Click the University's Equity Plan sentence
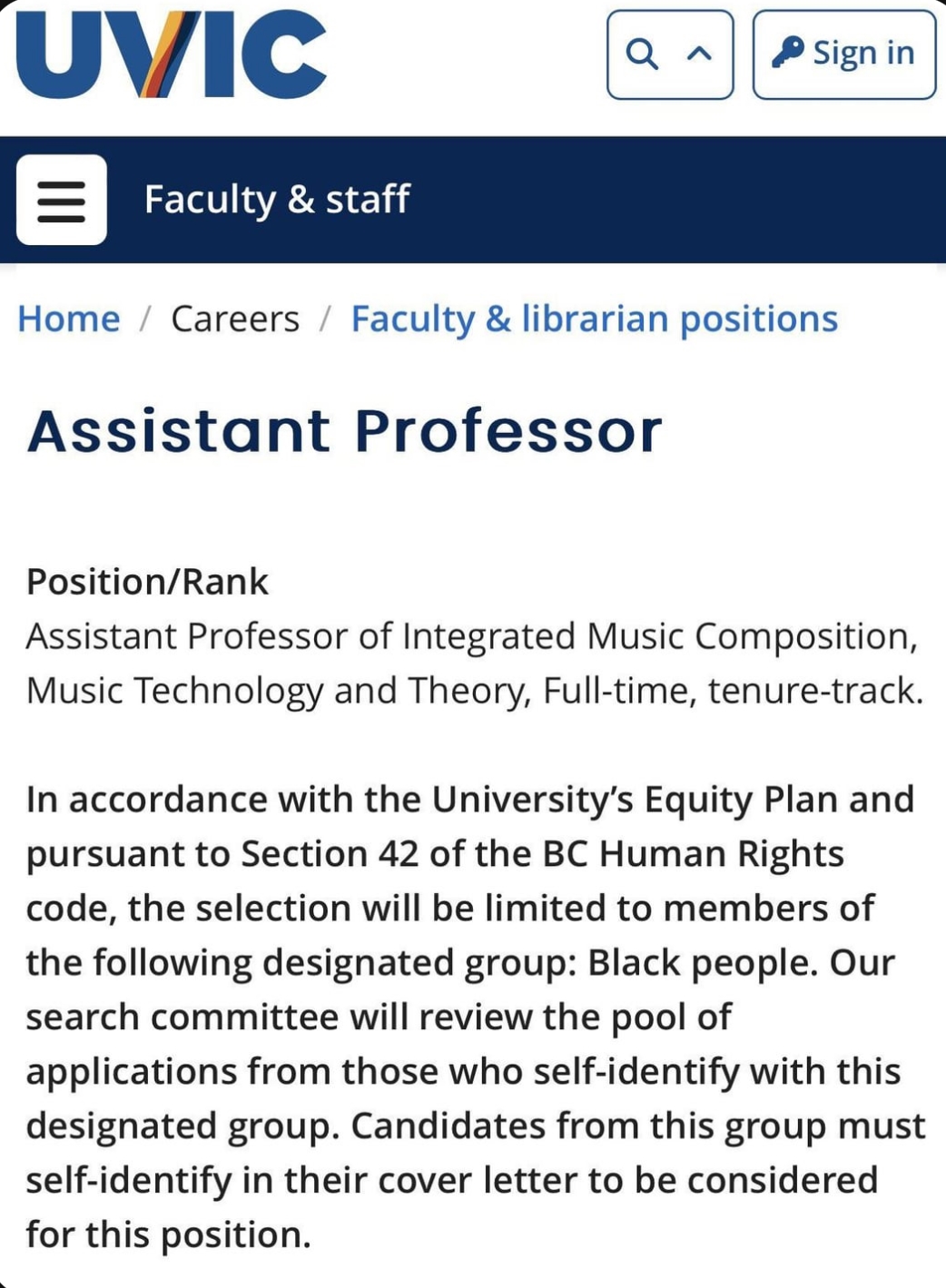This screenshot has width=946, height=1288. pos(469,800)
